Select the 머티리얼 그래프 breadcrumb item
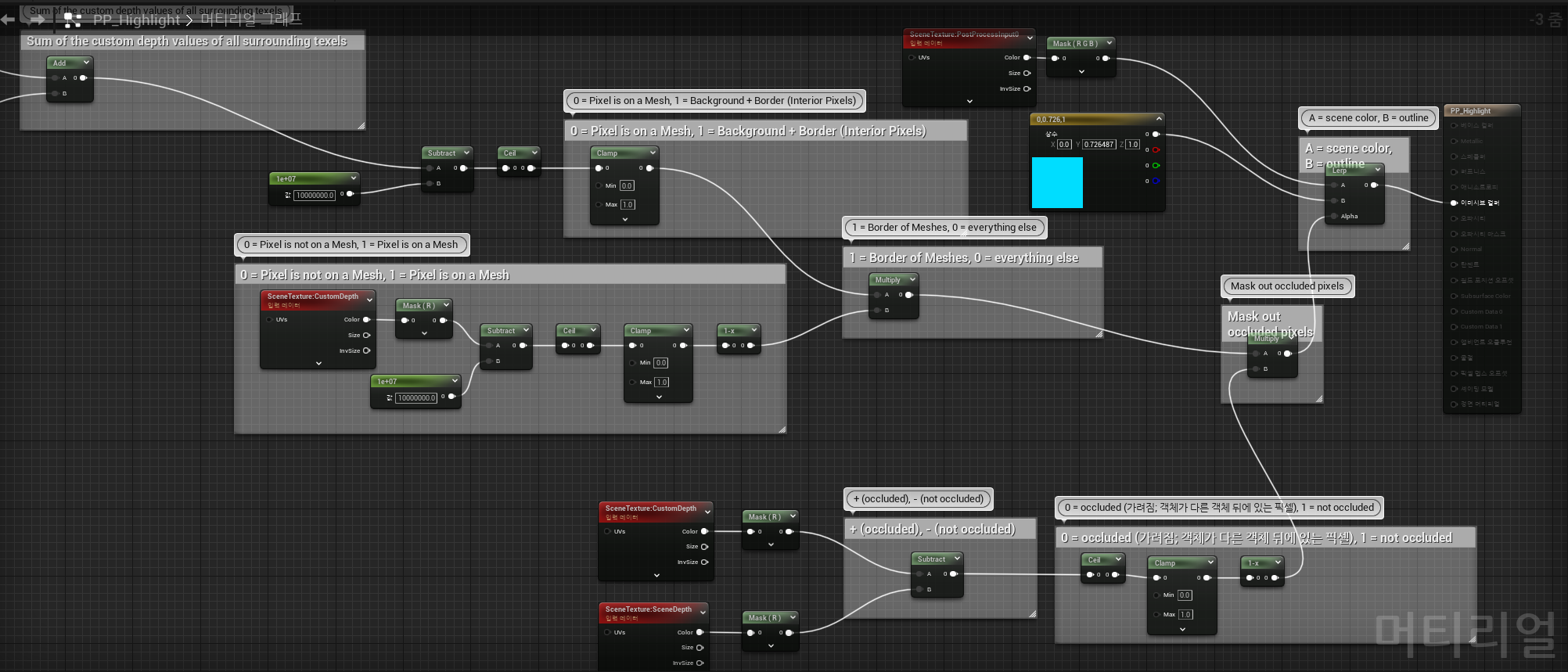The width and height of the screenshot is (1568, 672). click(251, 20)
